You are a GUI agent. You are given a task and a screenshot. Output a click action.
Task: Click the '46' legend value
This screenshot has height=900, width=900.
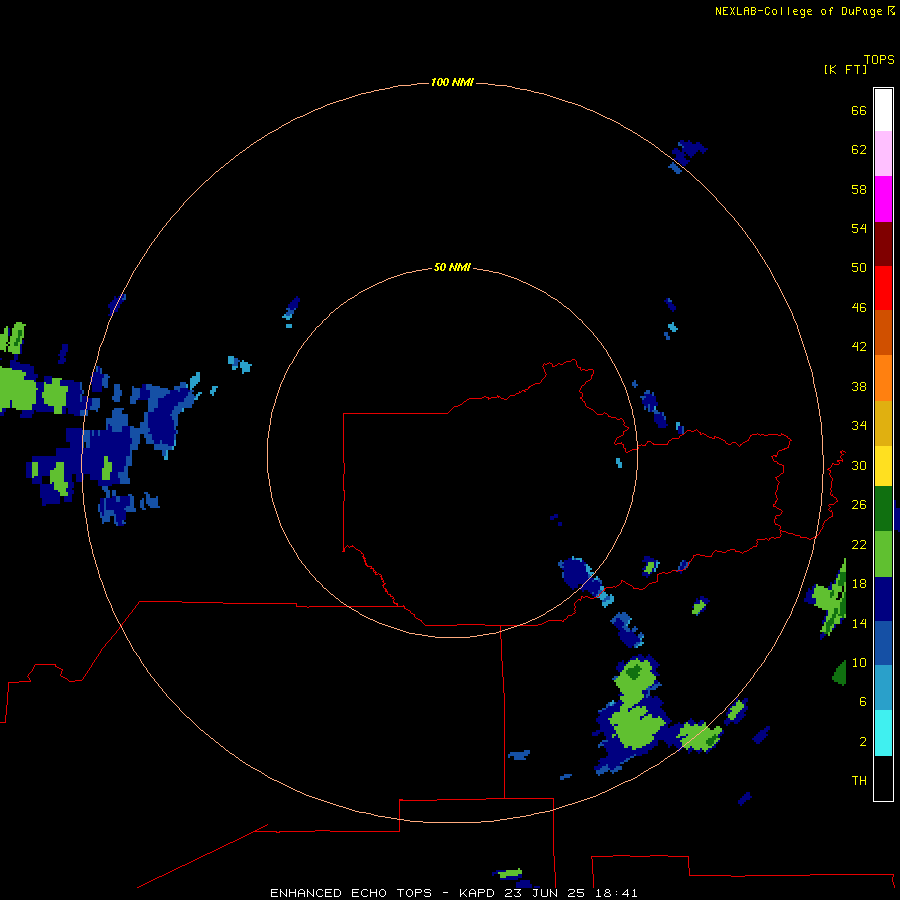[x=859, y=307]
